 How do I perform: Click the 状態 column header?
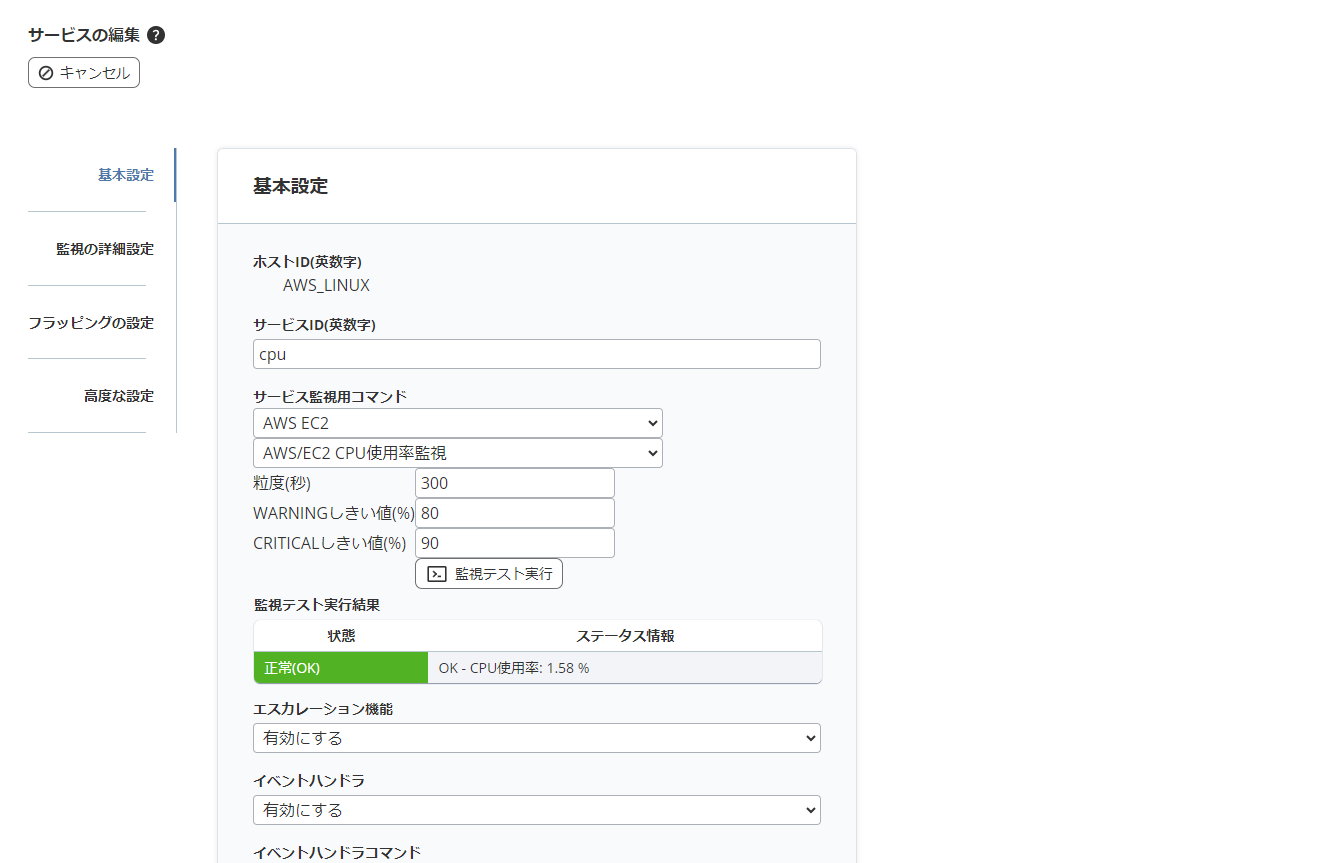341,636
